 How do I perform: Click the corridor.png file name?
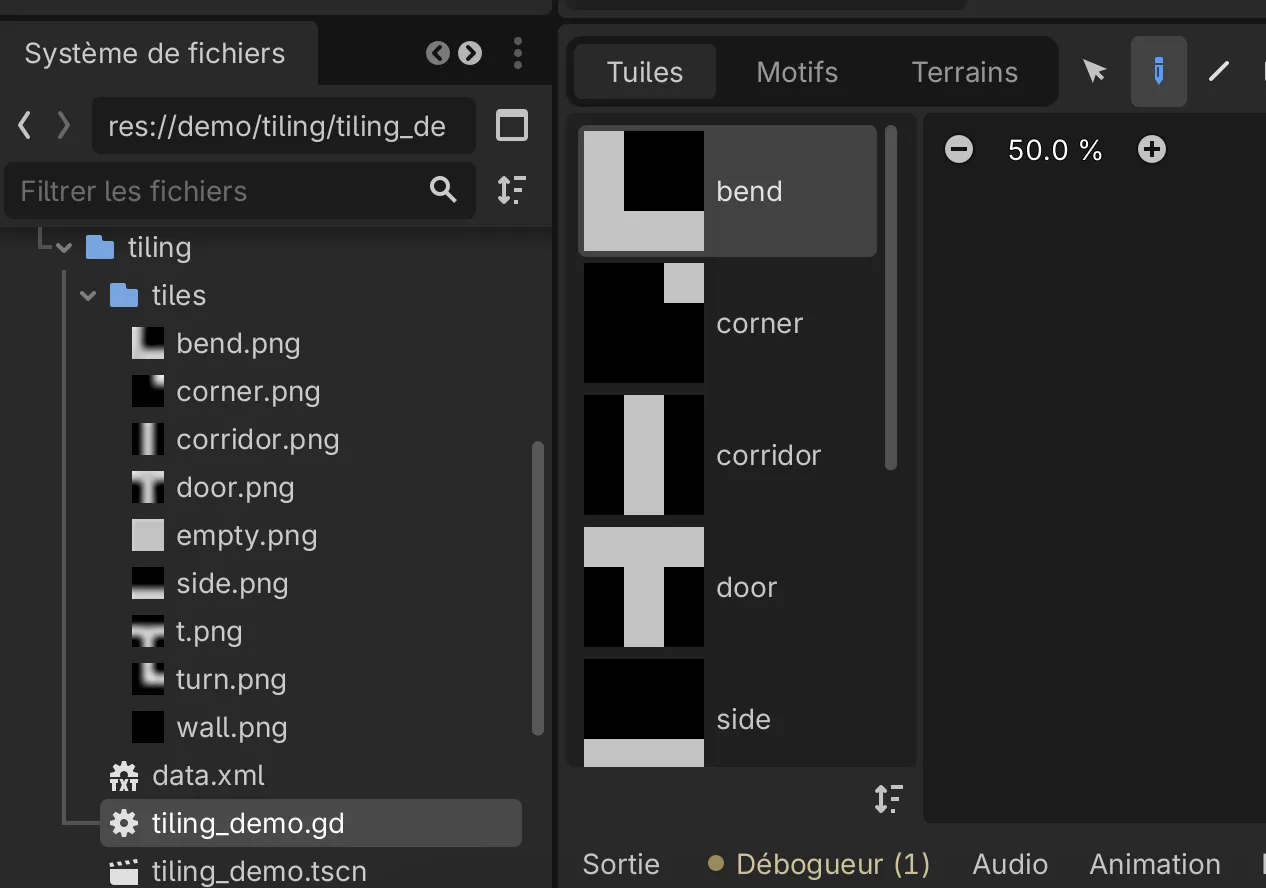(x=257, y=439)
